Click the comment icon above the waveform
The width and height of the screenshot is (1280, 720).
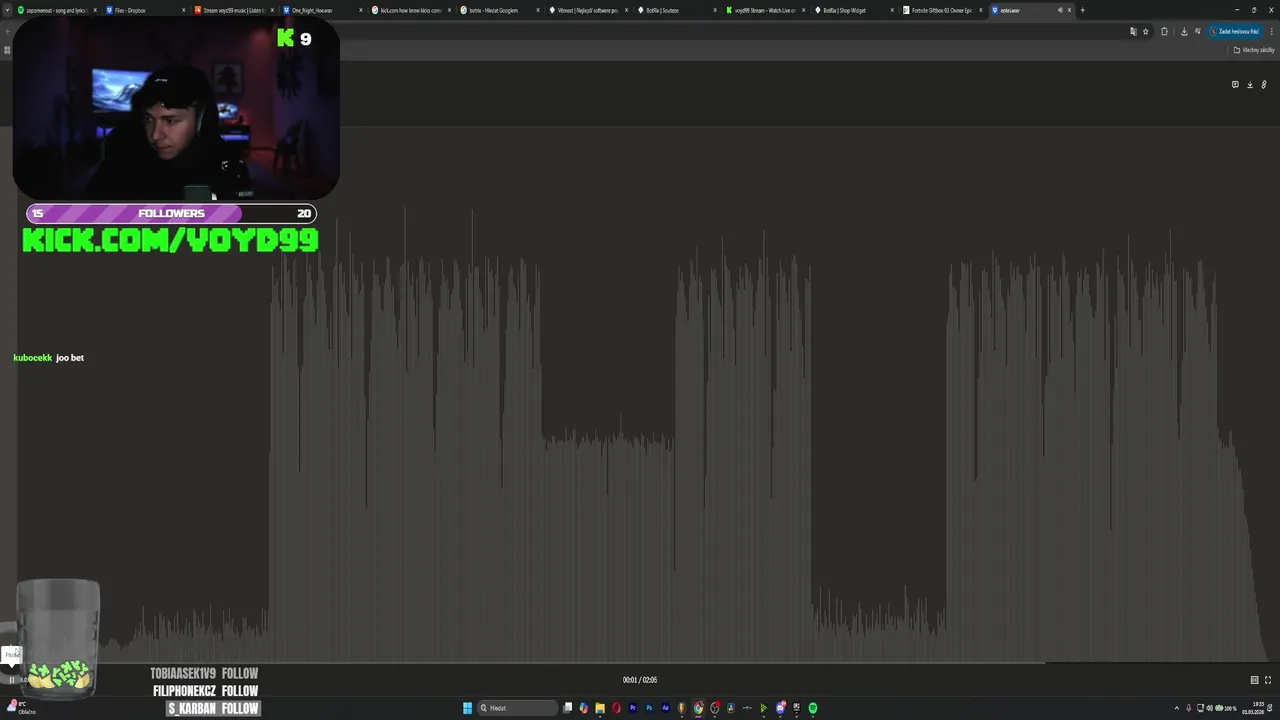(x=1235, y=85)
